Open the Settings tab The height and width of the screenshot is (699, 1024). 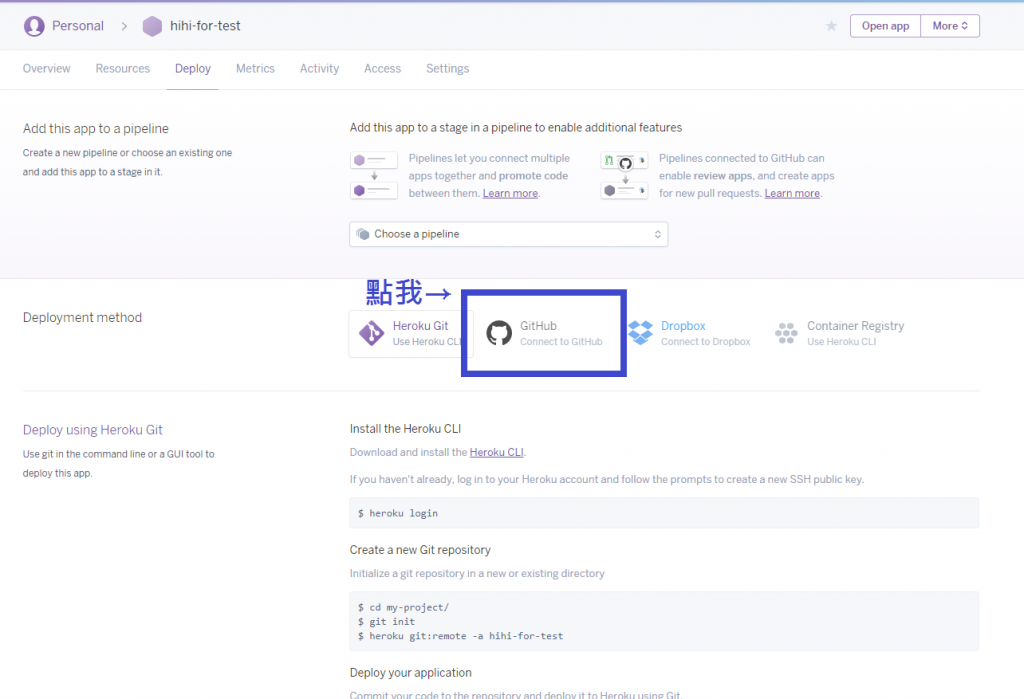click(447, 69)
